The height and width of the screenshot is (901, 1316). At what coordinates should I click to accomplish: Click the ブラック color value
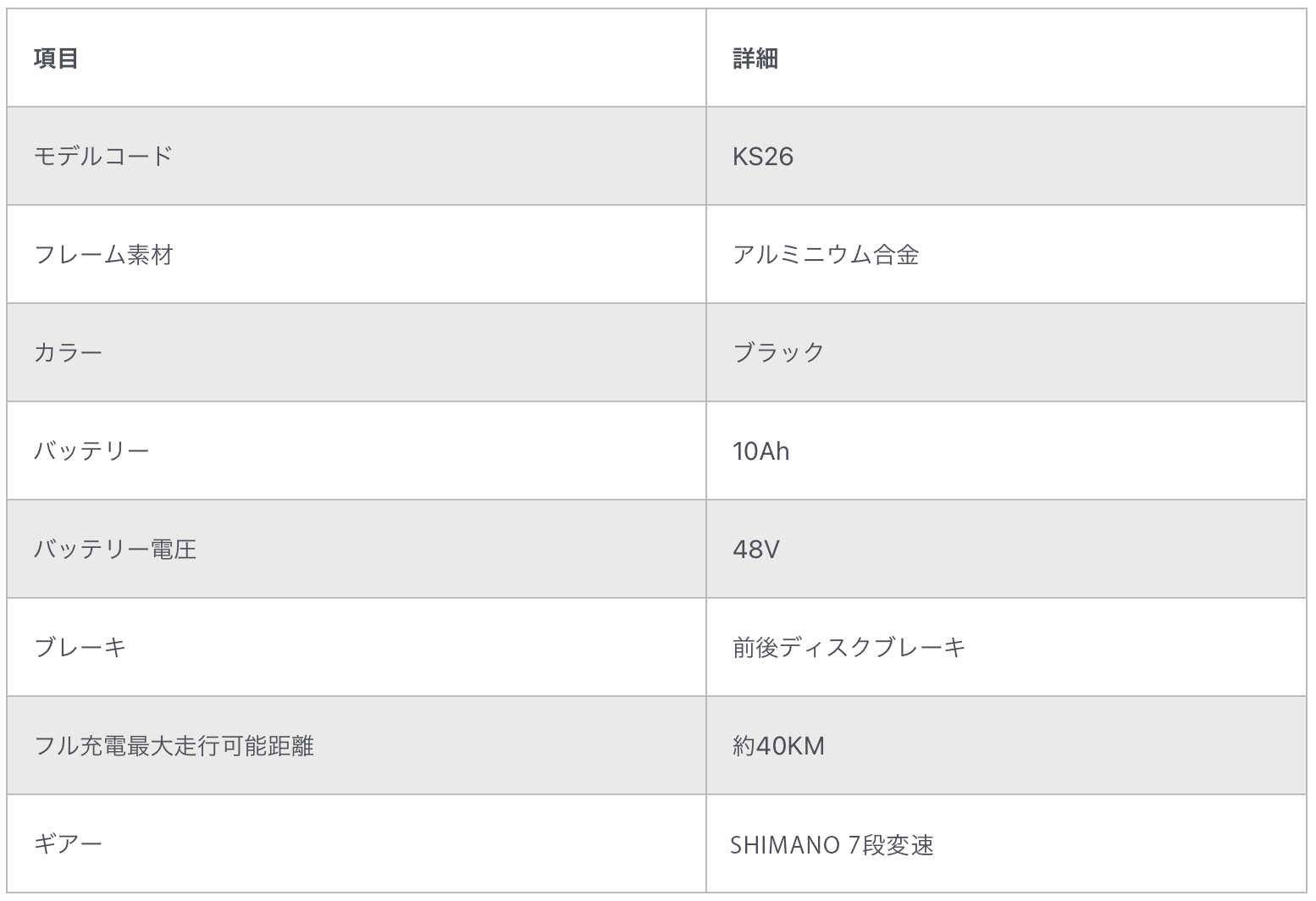[x=779, y=352]
